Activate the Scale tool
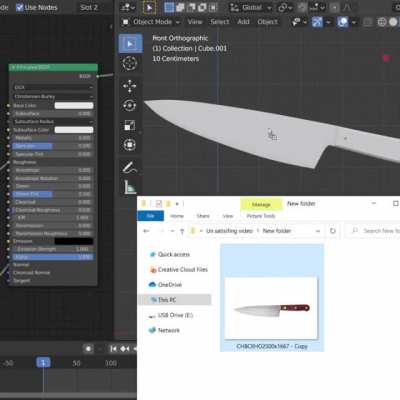This screenshot has width=400, height=400. (x=130, y=125)
